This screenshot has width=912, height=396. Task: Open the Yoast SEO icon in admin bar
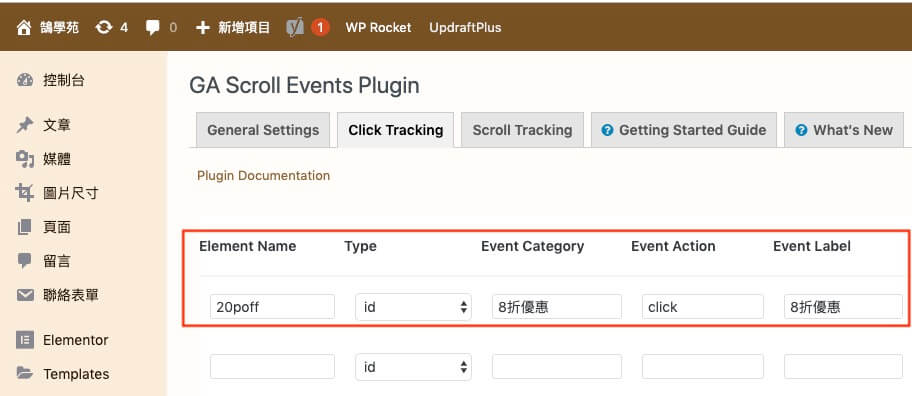point(296,27)
